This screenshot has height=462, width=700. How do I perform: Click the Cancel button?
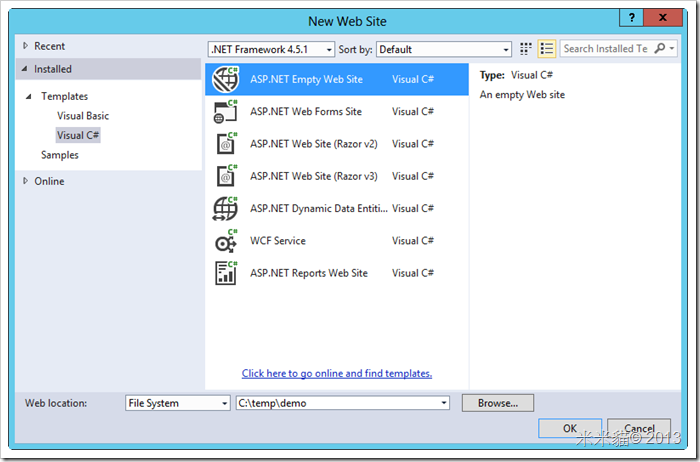click(639, 429)
